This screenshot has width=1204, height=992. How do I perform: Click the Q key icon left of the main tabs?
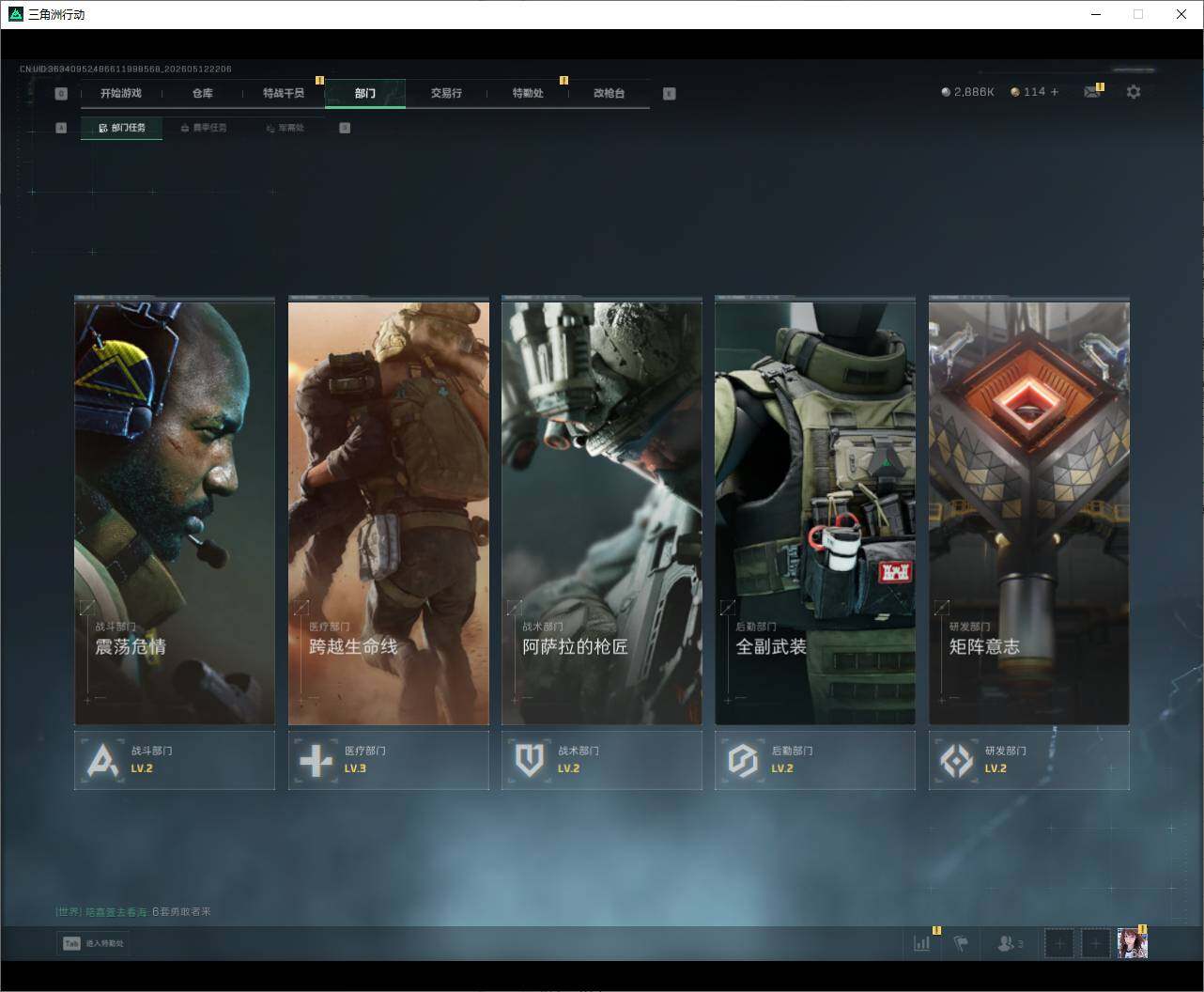[x=61, y=93]
